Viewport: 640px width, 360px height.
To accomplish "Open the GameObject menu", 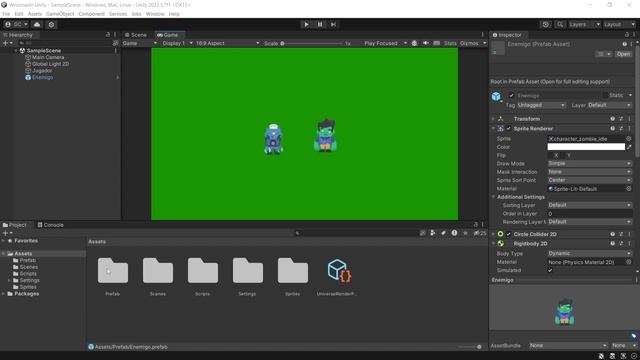I will (60, 14).
